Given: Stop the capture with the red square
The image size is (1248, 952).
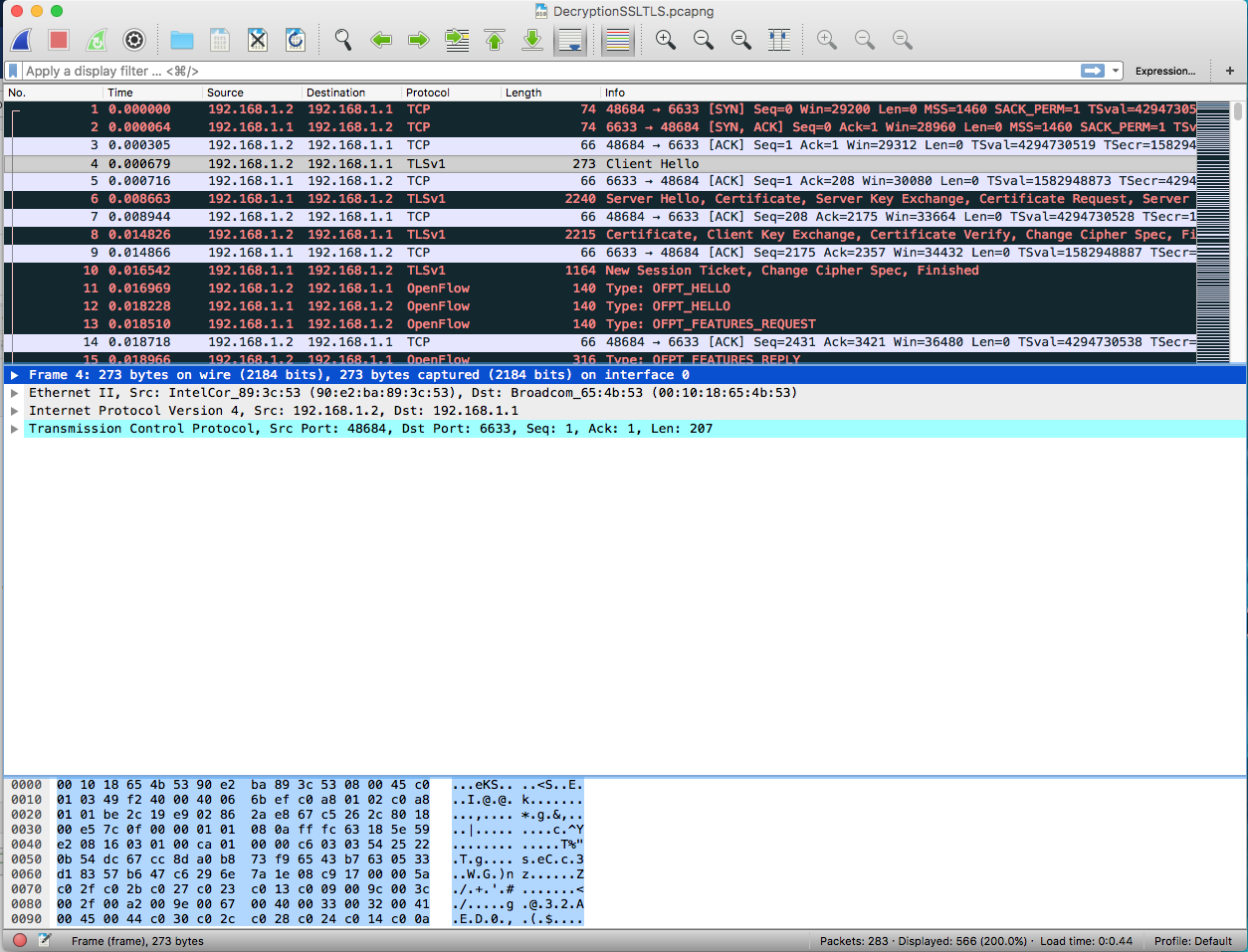Looking at the screenshot, I should click(x=59, y=40).
